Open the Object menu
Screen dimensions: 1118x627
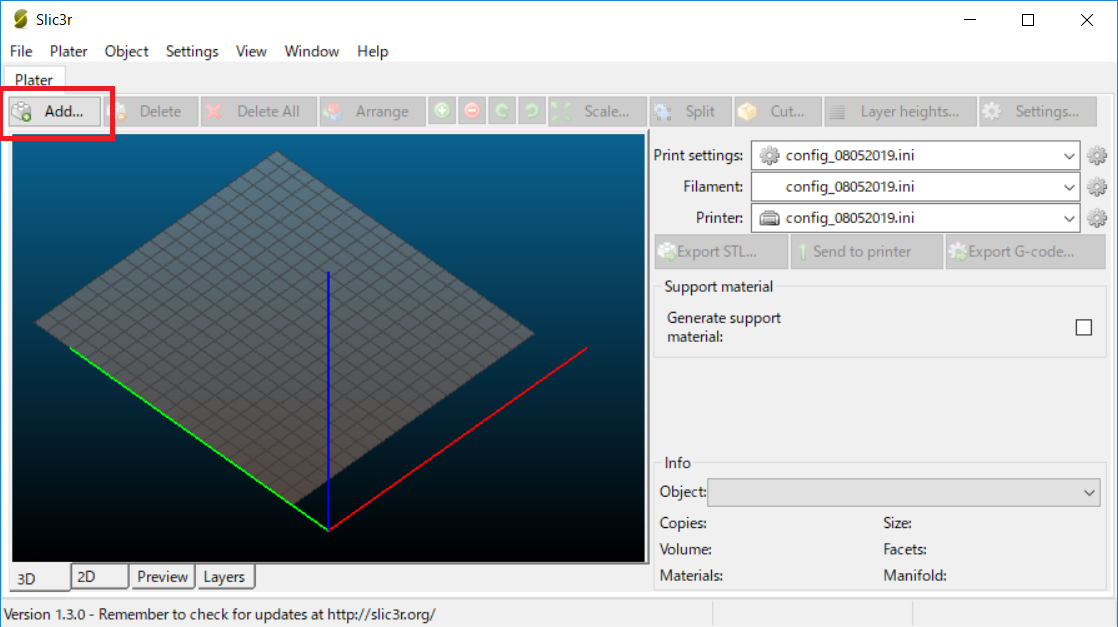126,51
